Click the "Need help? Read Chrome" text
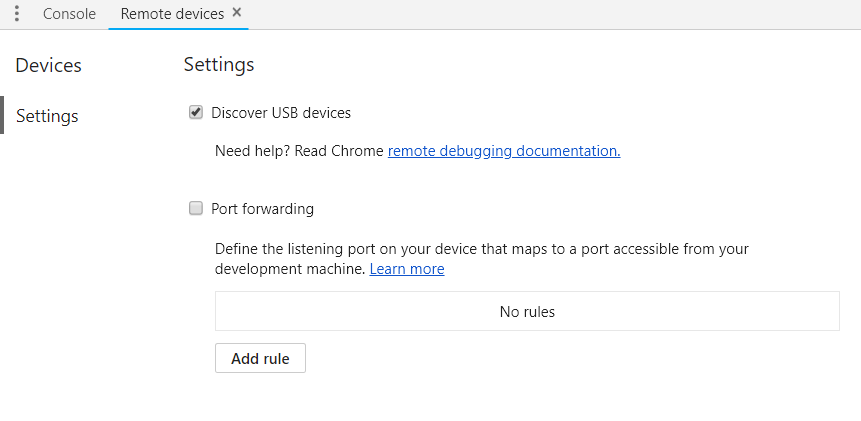Image resolution: width=861 pixels, height=421 pixels. coord(299,151)
